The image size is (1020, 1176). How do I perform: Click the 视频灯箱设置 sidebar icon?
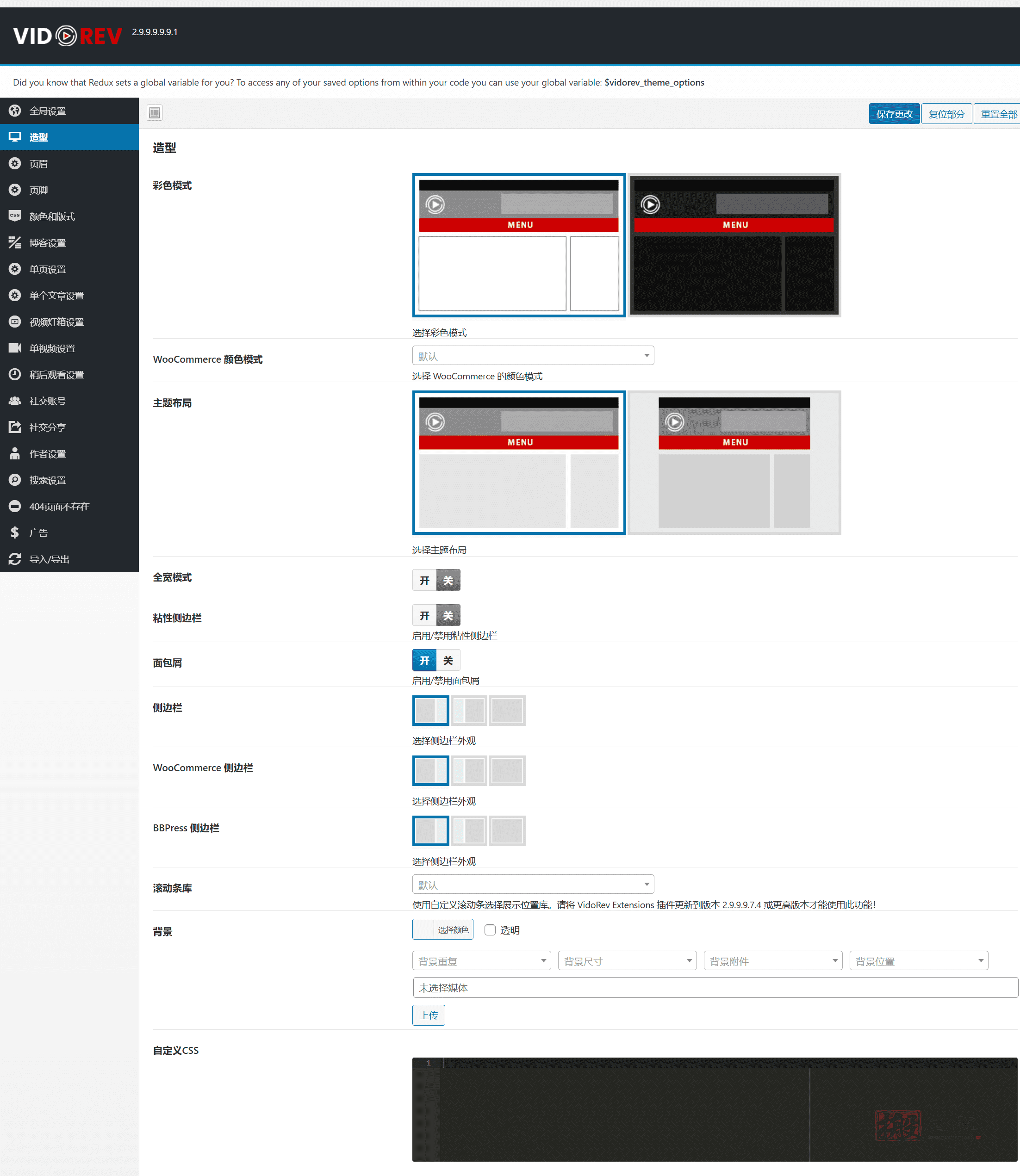click(15, 322)
